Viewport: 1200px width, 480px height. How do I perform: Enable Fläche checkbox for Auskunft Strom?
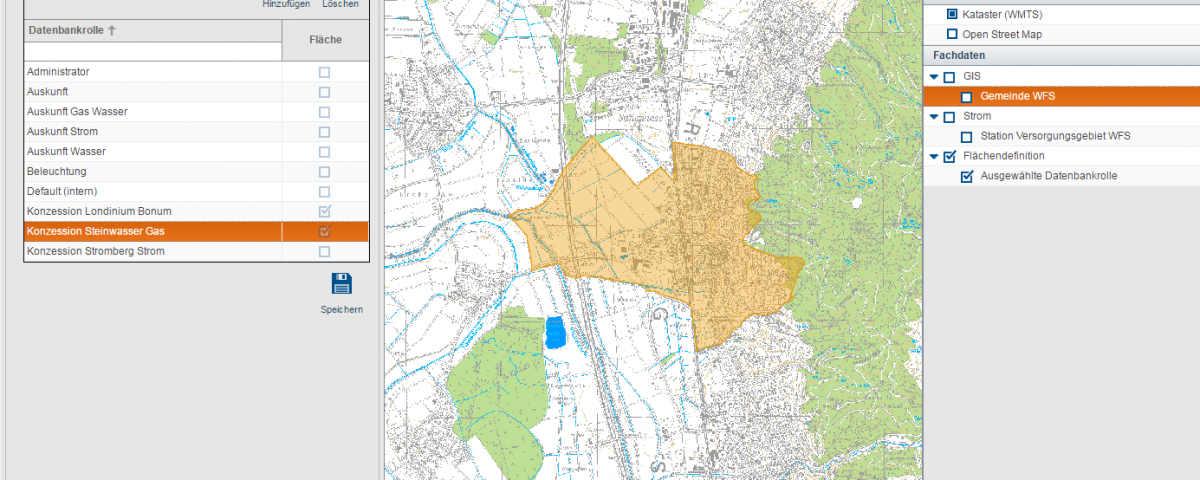(x=324, y=132)
